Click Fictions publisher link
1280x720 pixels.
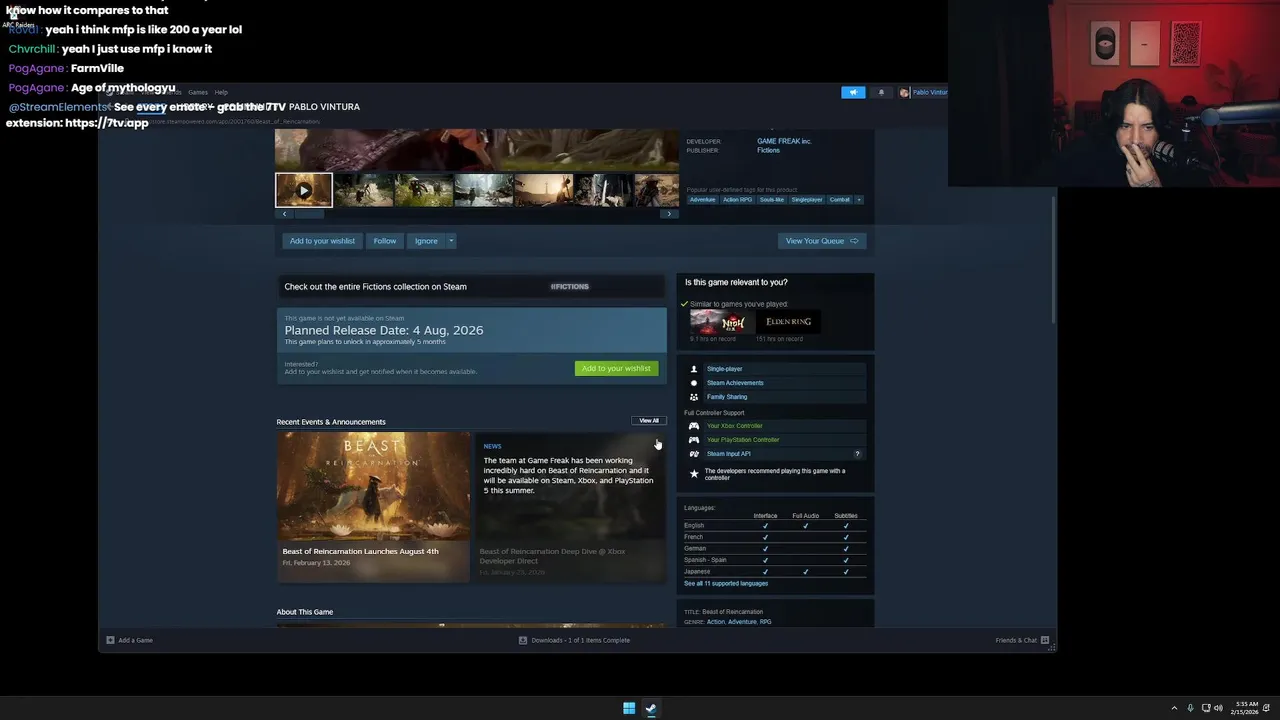coord(768,150)
